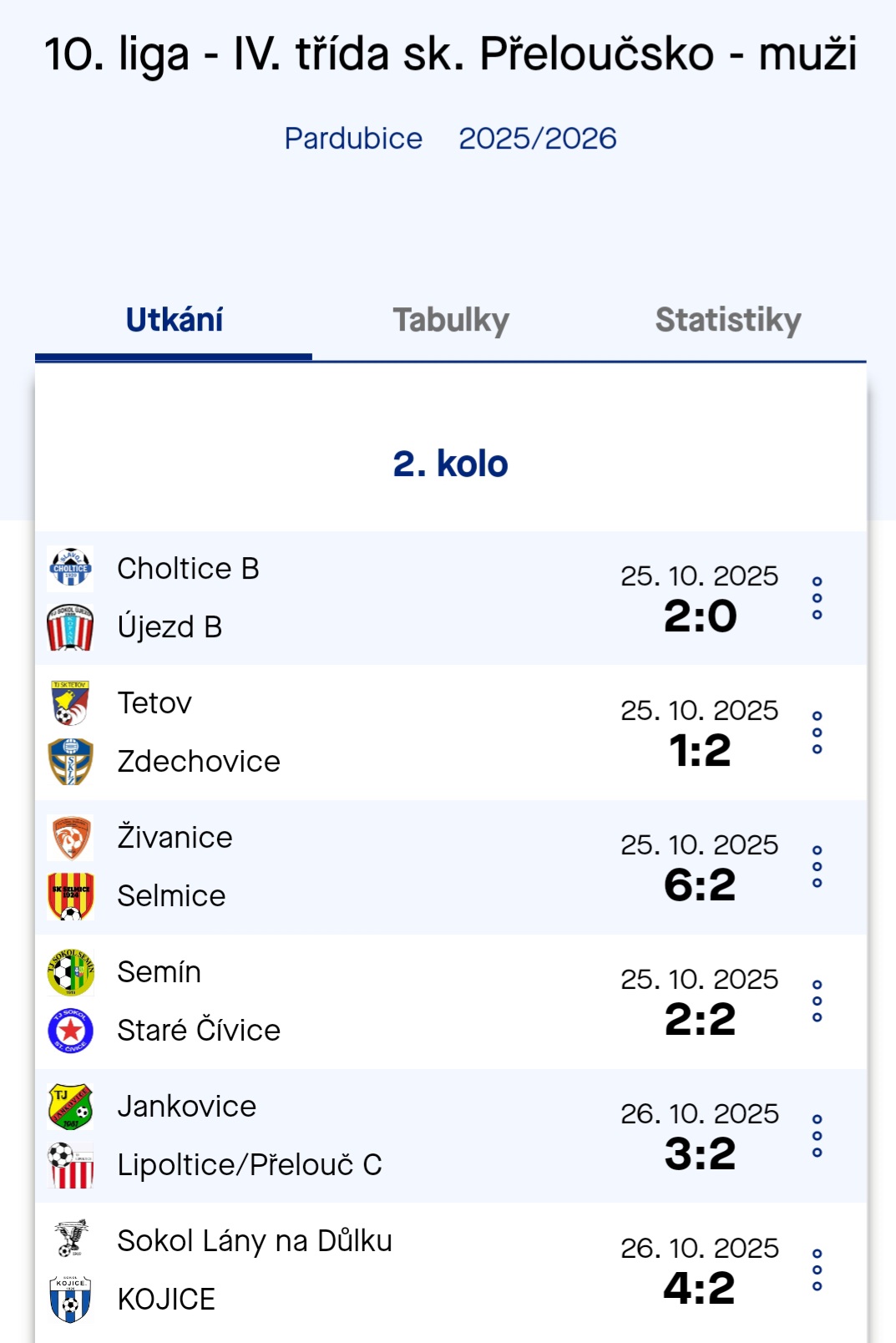
Task: Open three-dot menu for Živanice match
Action: coord(817,867)
